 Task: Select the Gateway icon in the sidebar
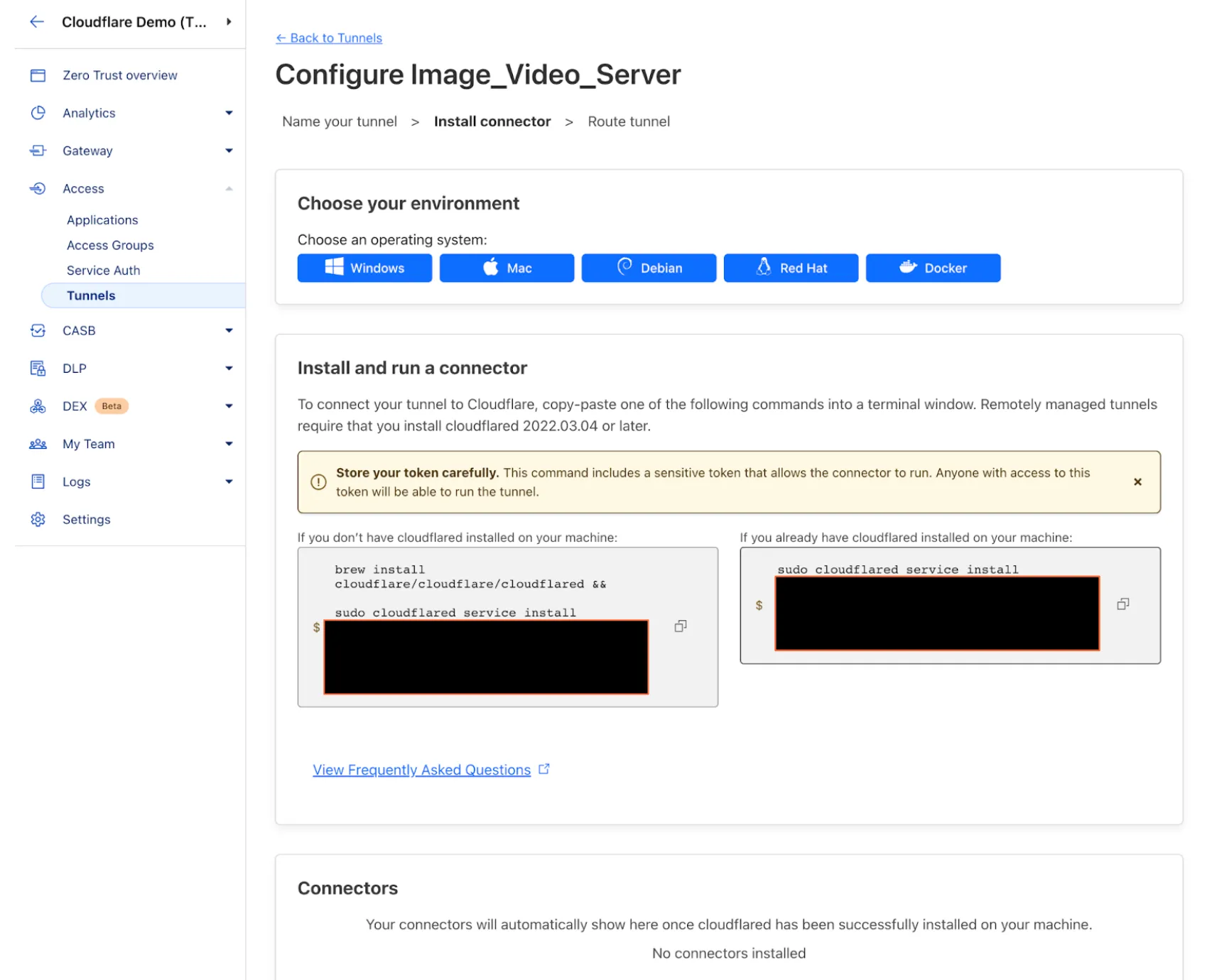tap(38, 150)
